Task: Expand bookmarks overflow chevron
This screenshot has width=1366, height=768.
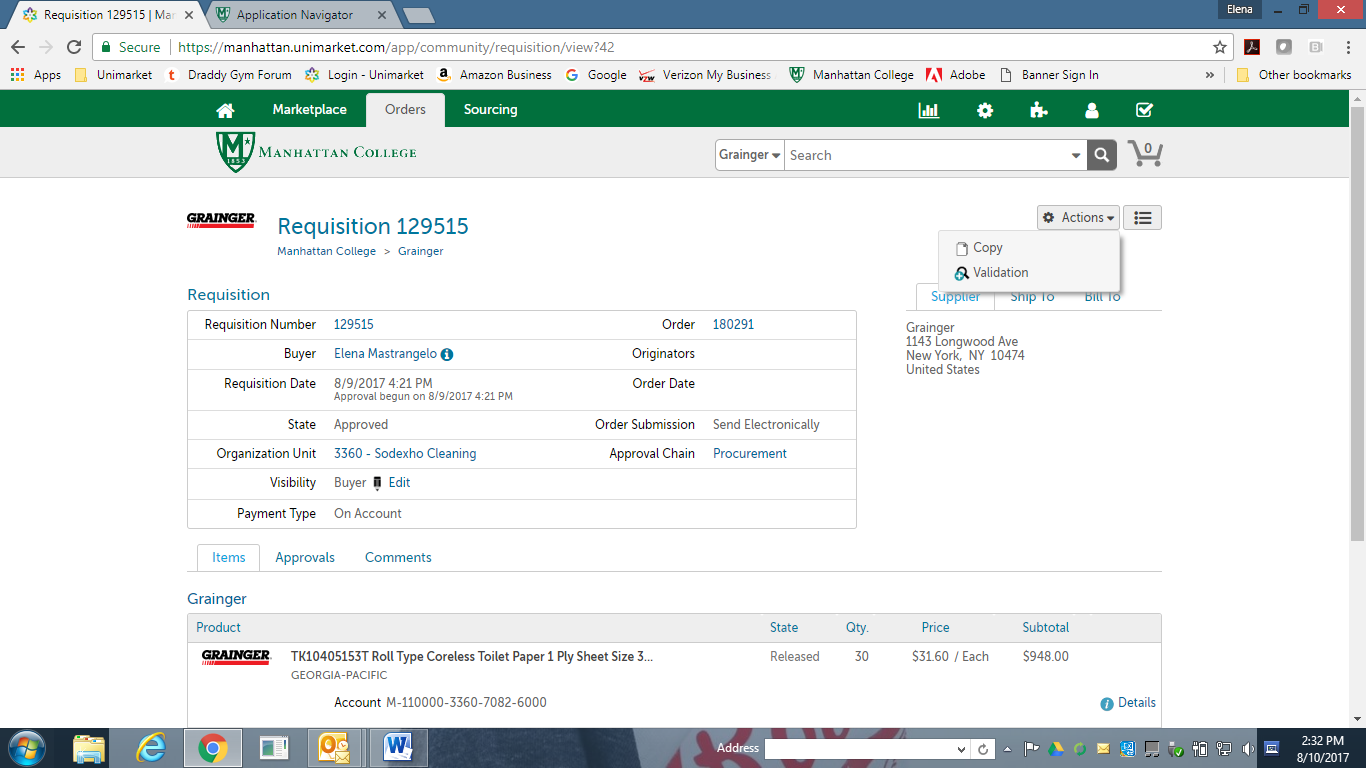Action: 1210,75
